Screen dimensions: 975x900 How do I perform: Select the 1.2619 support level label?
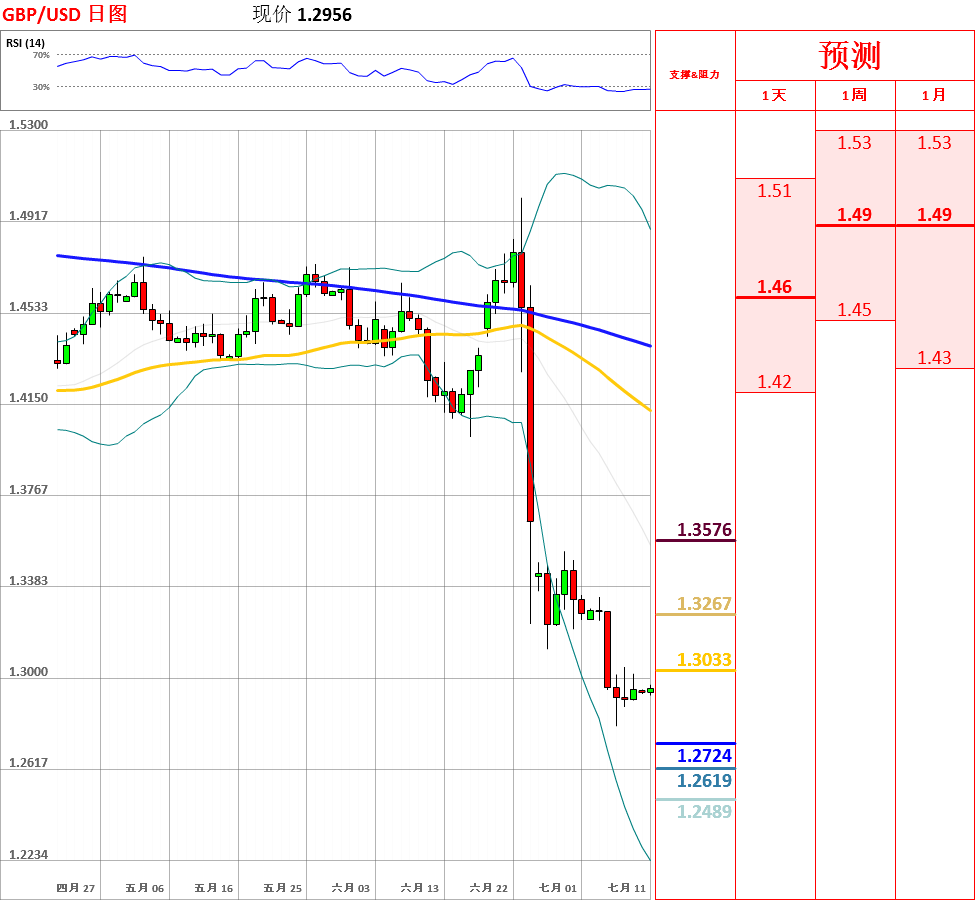click(704, 781)
